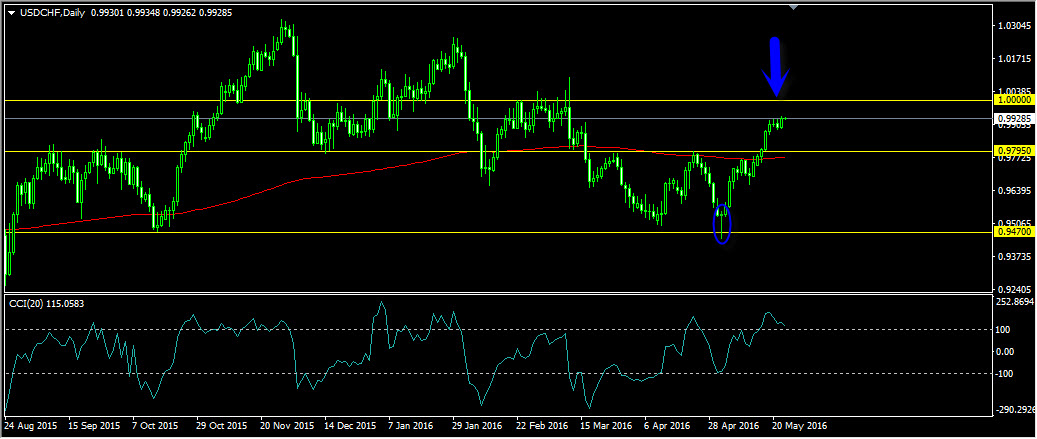Click the 1.03045 price axis value

[x=1015, y=27]
